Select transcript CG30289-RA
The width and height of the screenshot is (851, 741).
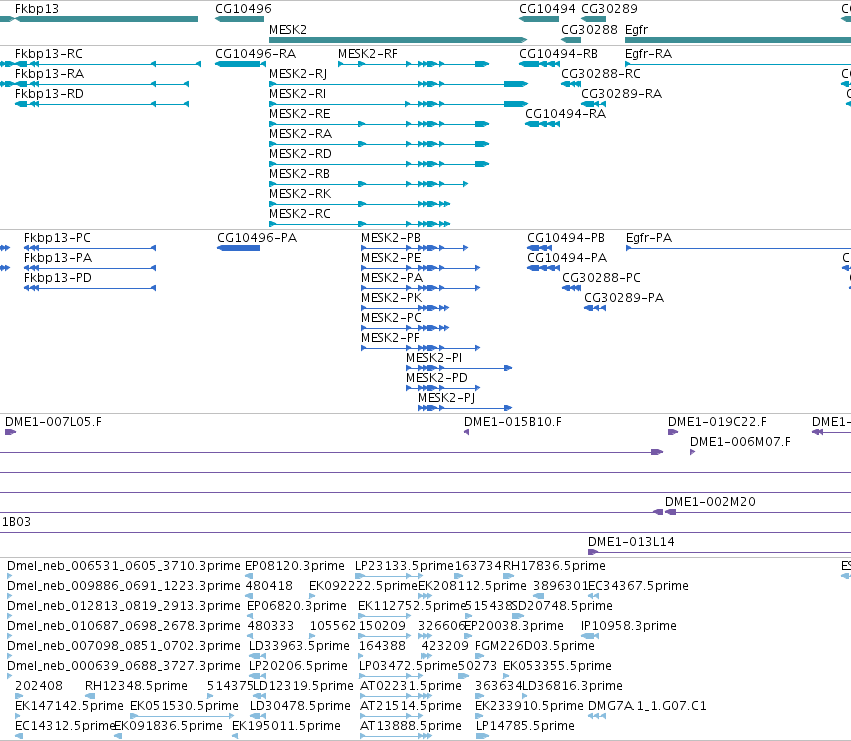(622, 94)
